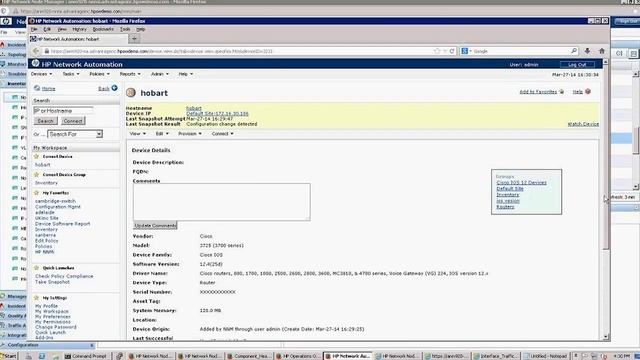Open the Firefox downloads arrow icon
640x360 pixels.
pyautogui.click(x=587, y=51)
